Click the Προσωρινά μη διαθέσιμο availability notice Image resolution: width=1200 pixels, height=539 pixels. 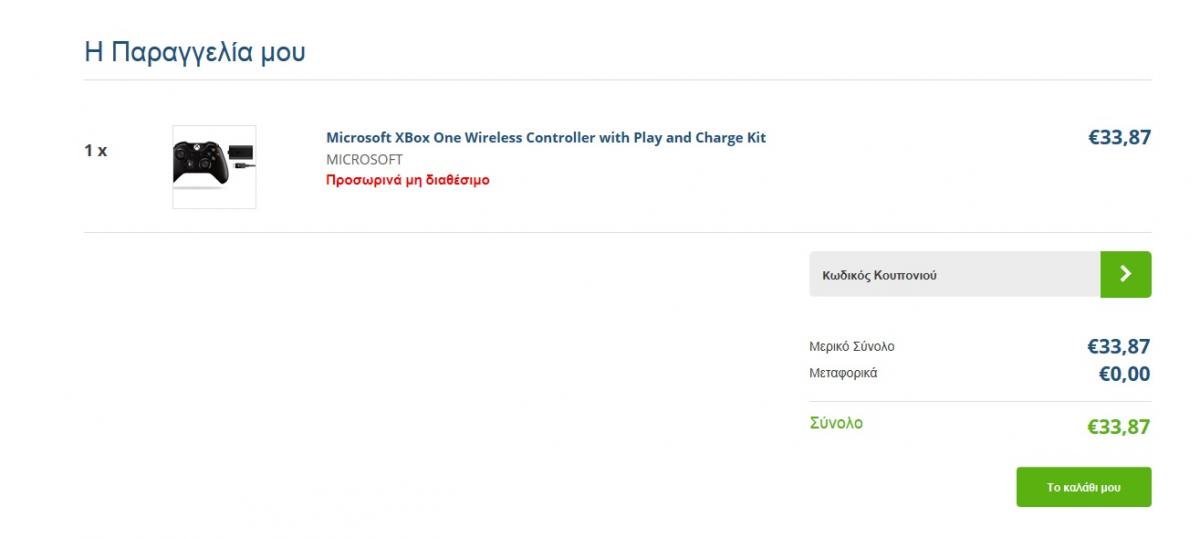coord(408,181)
